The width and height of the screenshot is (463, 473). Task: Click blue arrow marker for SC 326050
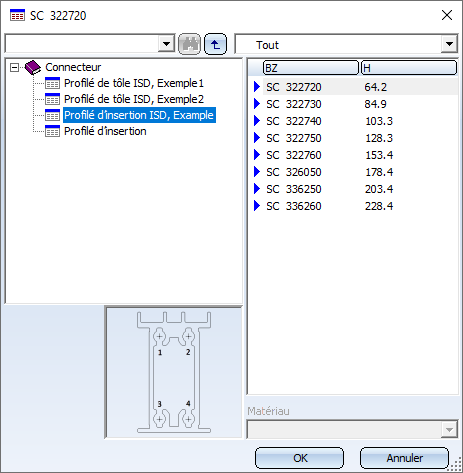pyautogui.click(x=257, y=172)
